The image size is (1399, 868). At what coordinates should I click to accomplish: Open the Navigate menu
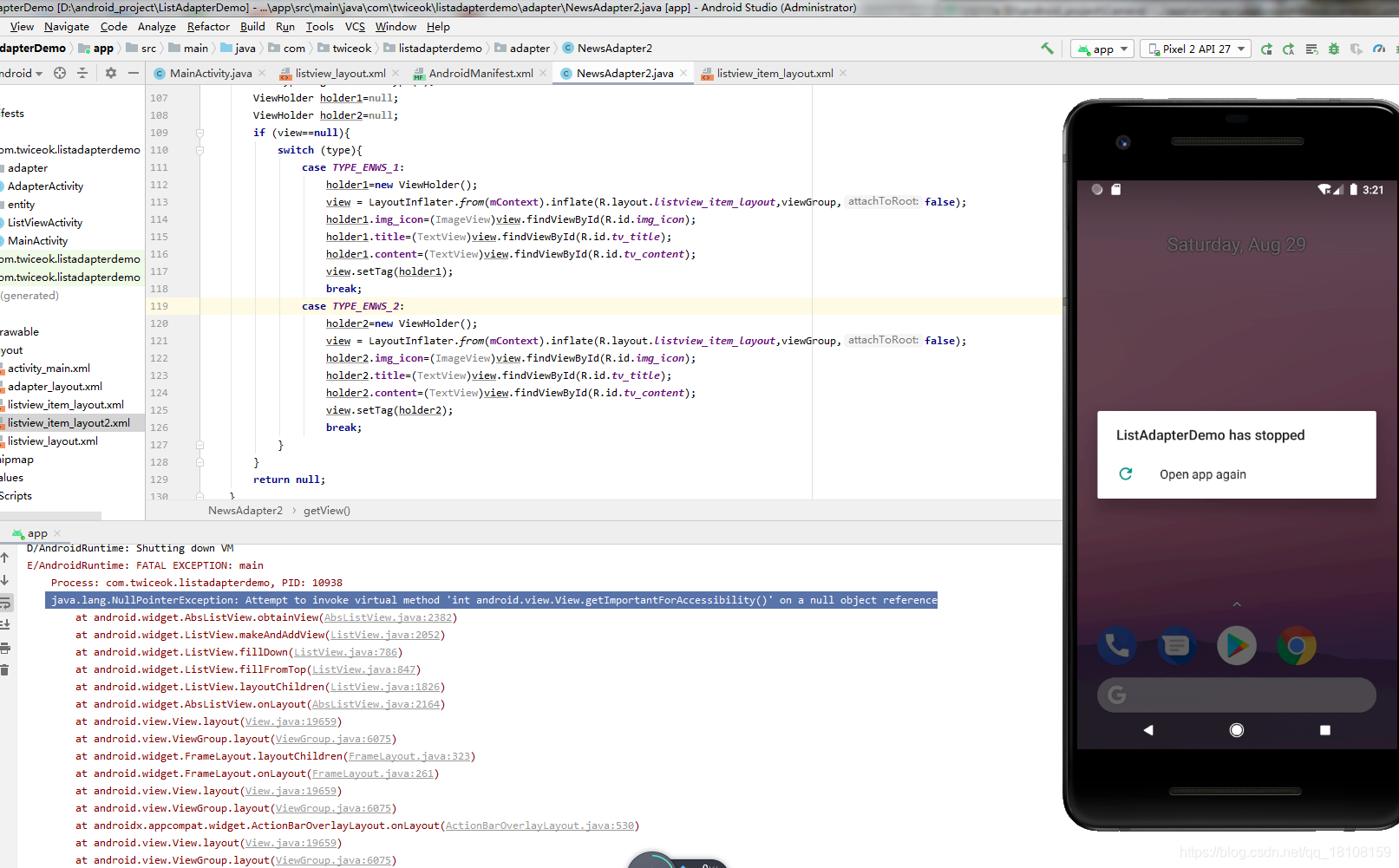(x=67, y=27)
